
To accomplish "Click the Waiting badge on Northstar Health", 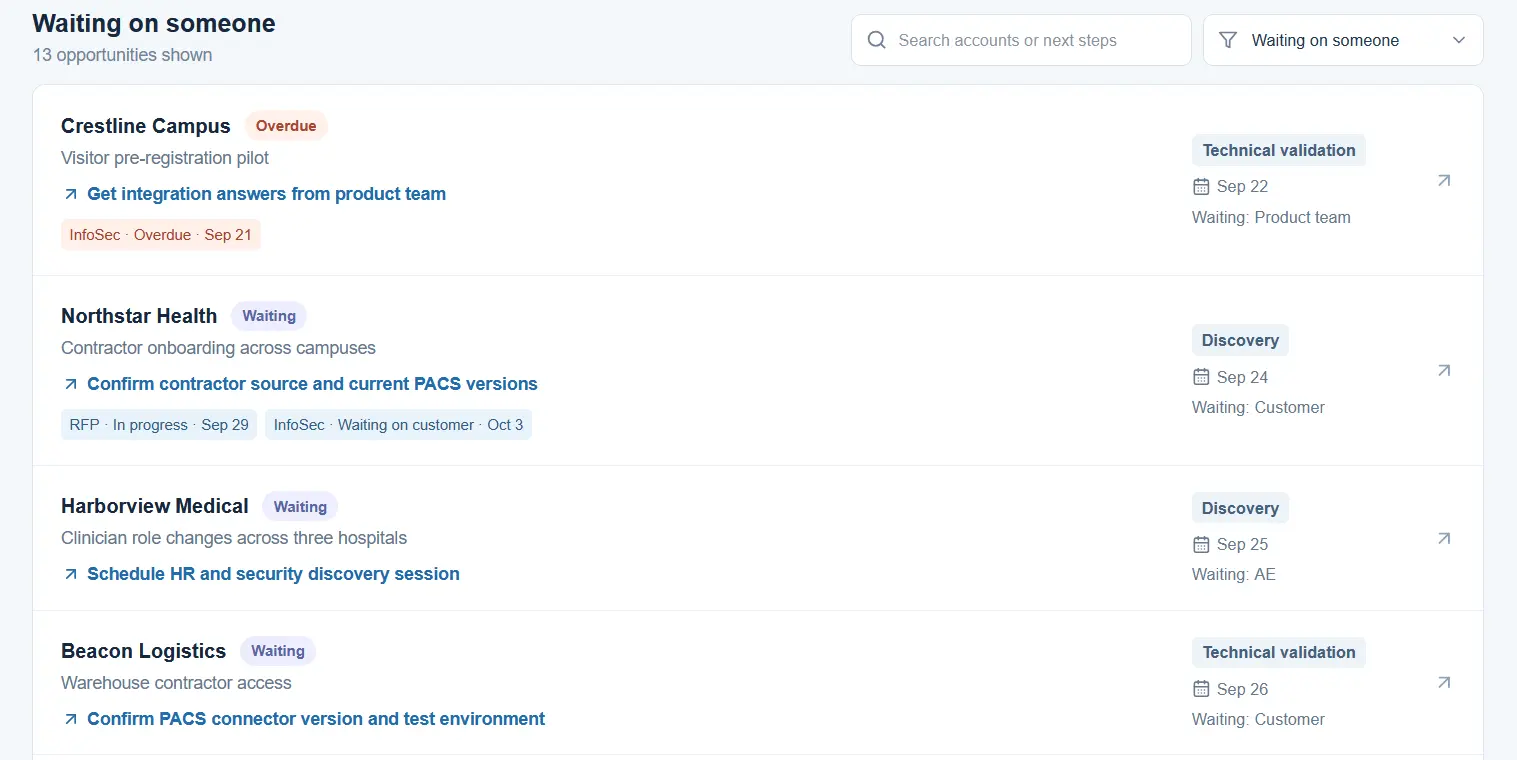I will pos(269,316).
